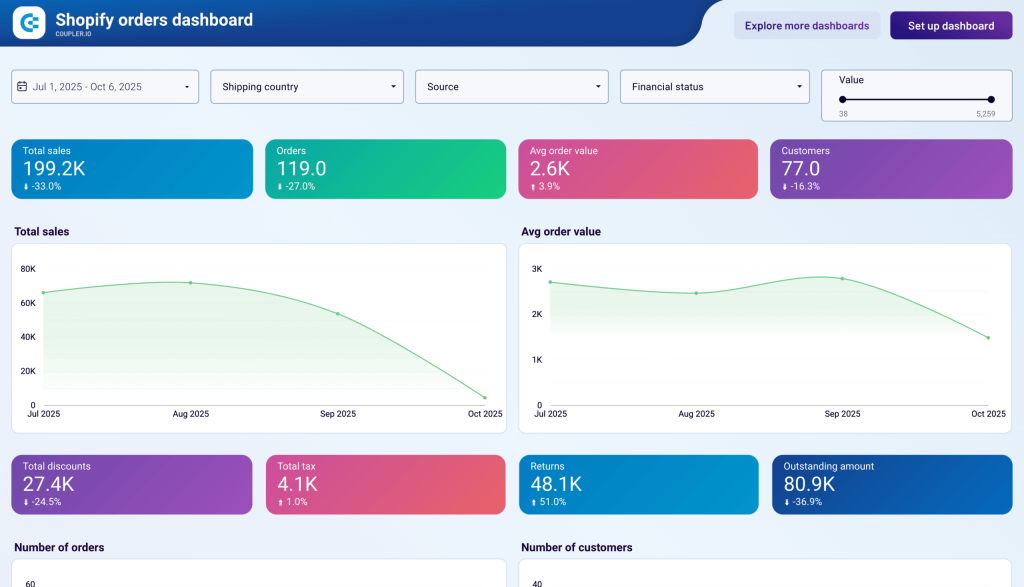Click the left handle of the Value slider

point(844,100)
